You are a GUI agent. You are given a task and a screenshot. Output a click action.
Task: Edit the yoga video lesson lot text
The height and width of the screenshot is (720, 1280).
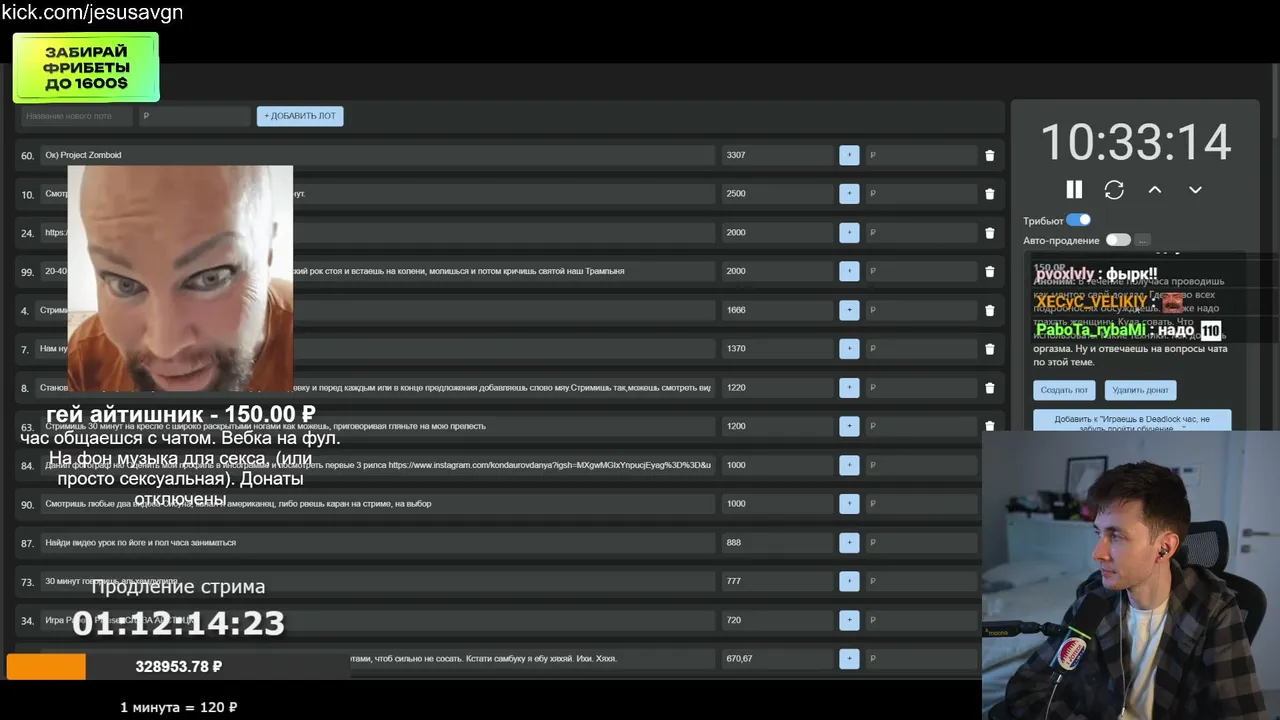pos(378,543)
